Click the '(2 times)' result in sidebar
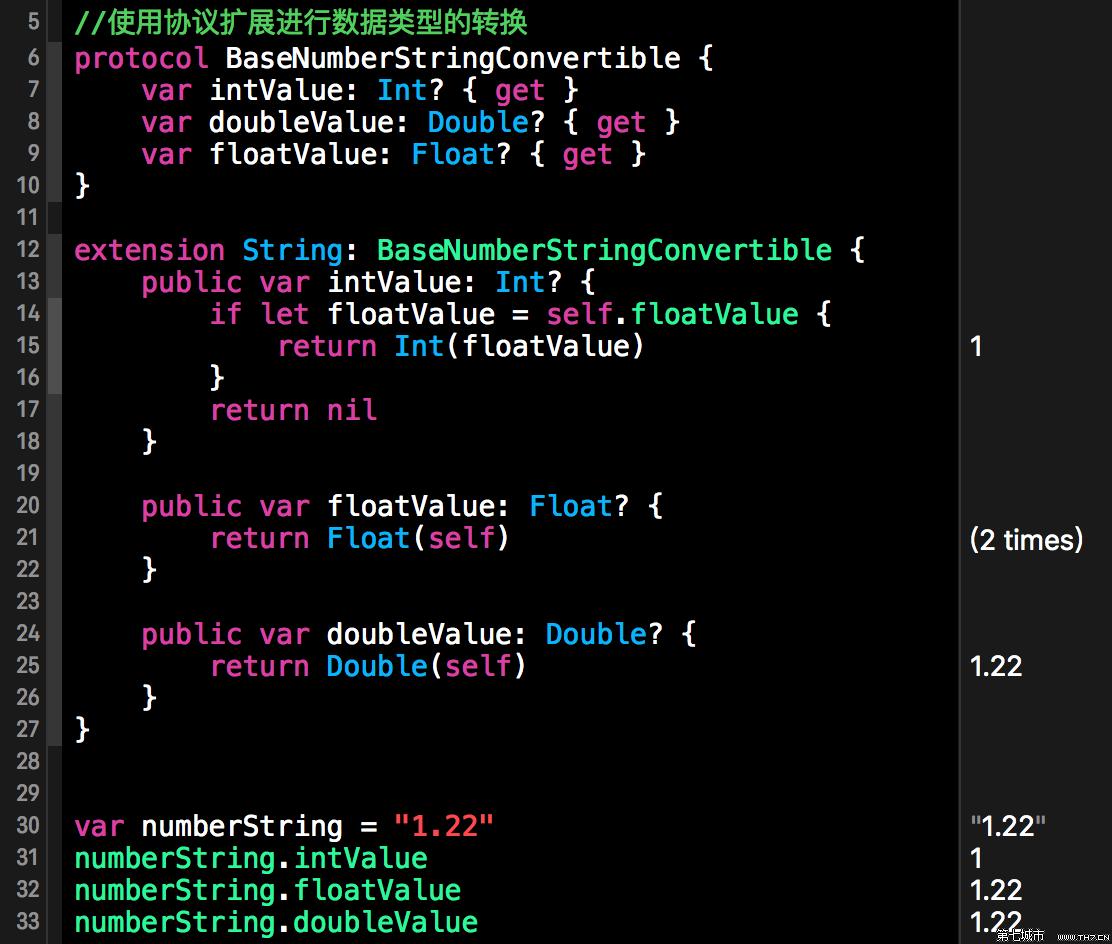 (1026, 540)
